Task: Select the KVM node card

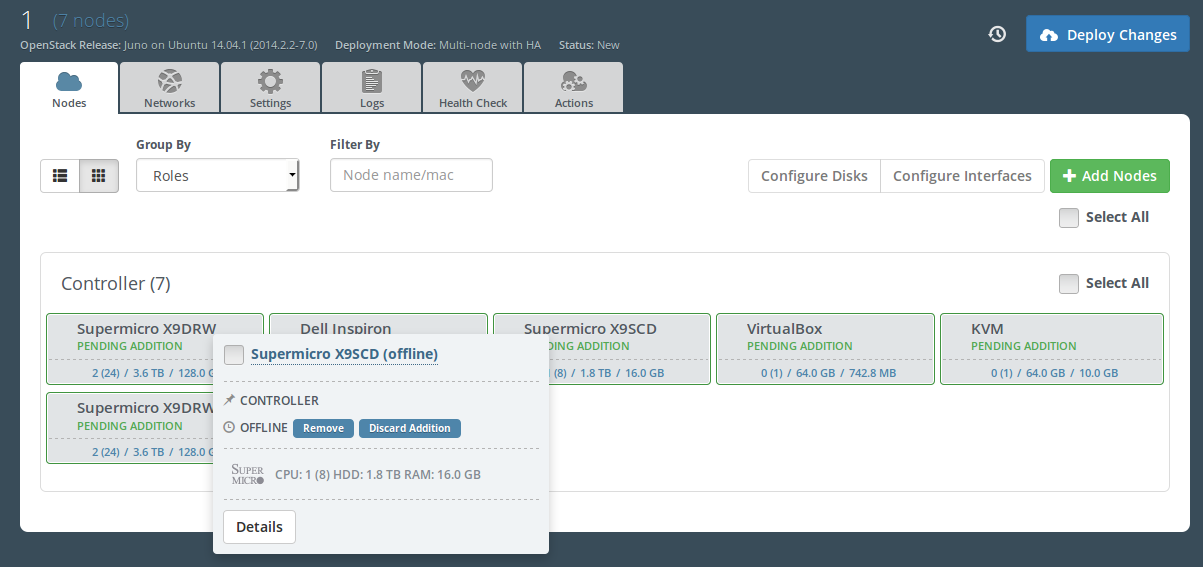Action: (1051, 348)
